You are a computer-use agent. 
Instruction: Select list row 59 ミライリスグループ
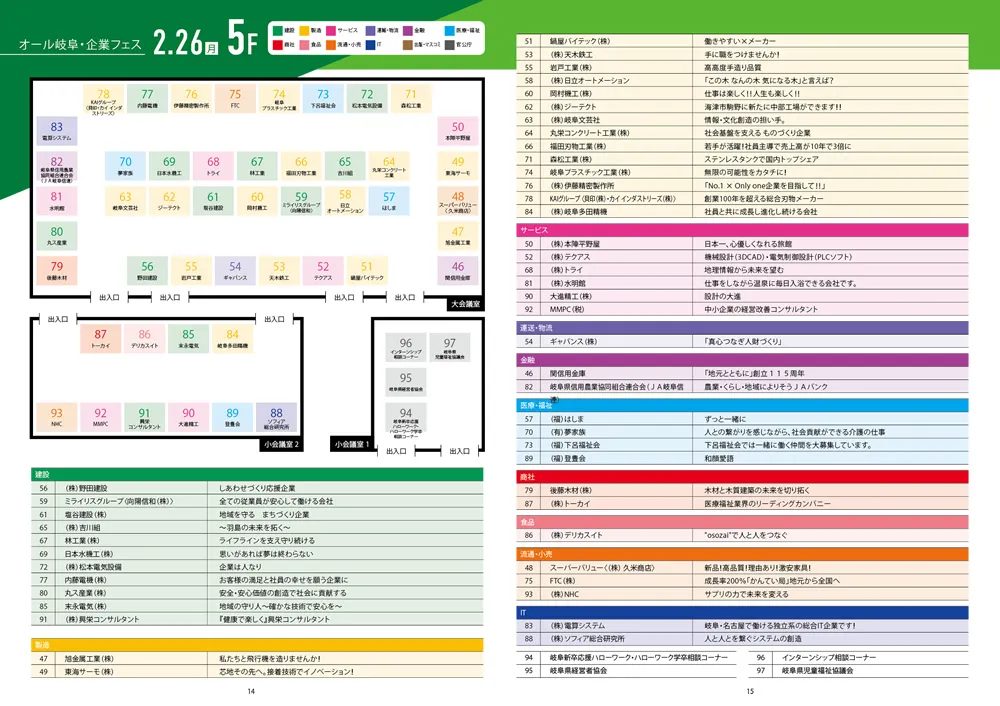[257, 501]
